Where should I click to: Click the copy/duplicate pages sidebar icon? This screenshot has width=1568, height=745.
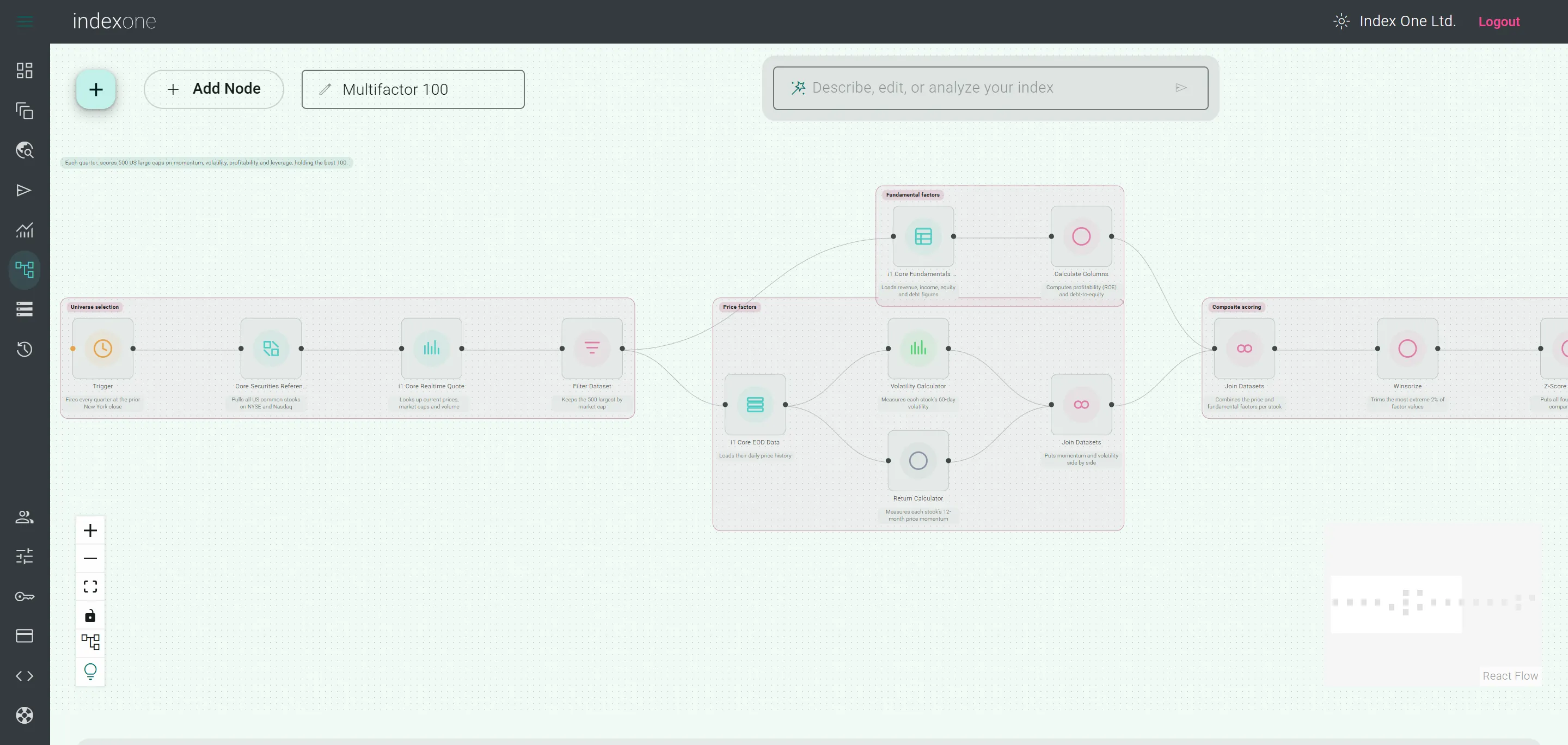pos(24,111)
